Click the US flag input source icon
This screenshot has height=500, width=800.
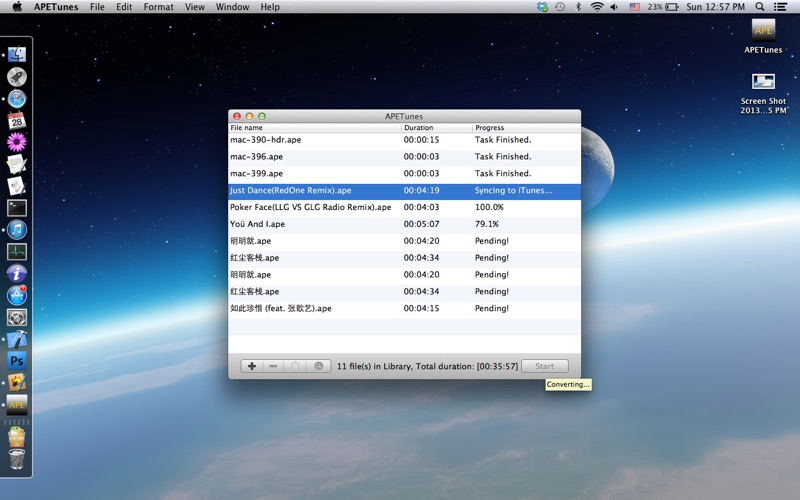[x=635, y=7]
